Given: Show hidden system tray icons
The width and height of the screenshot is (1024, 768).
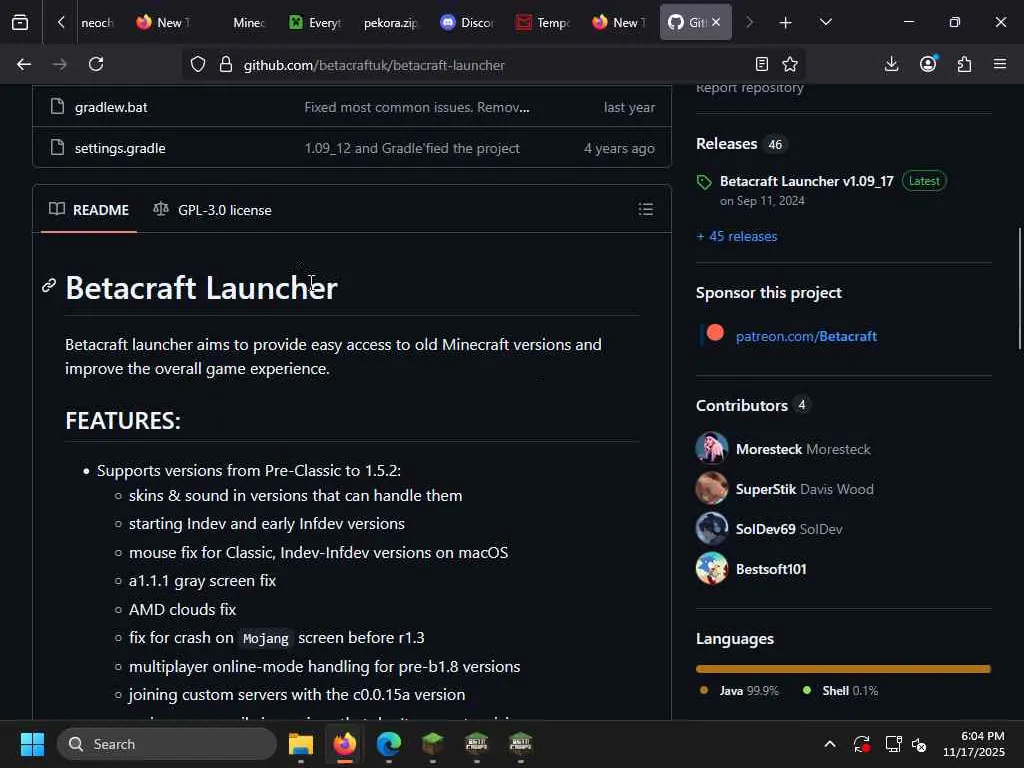Looking at the screenshot, I should [x=829, y=744].
